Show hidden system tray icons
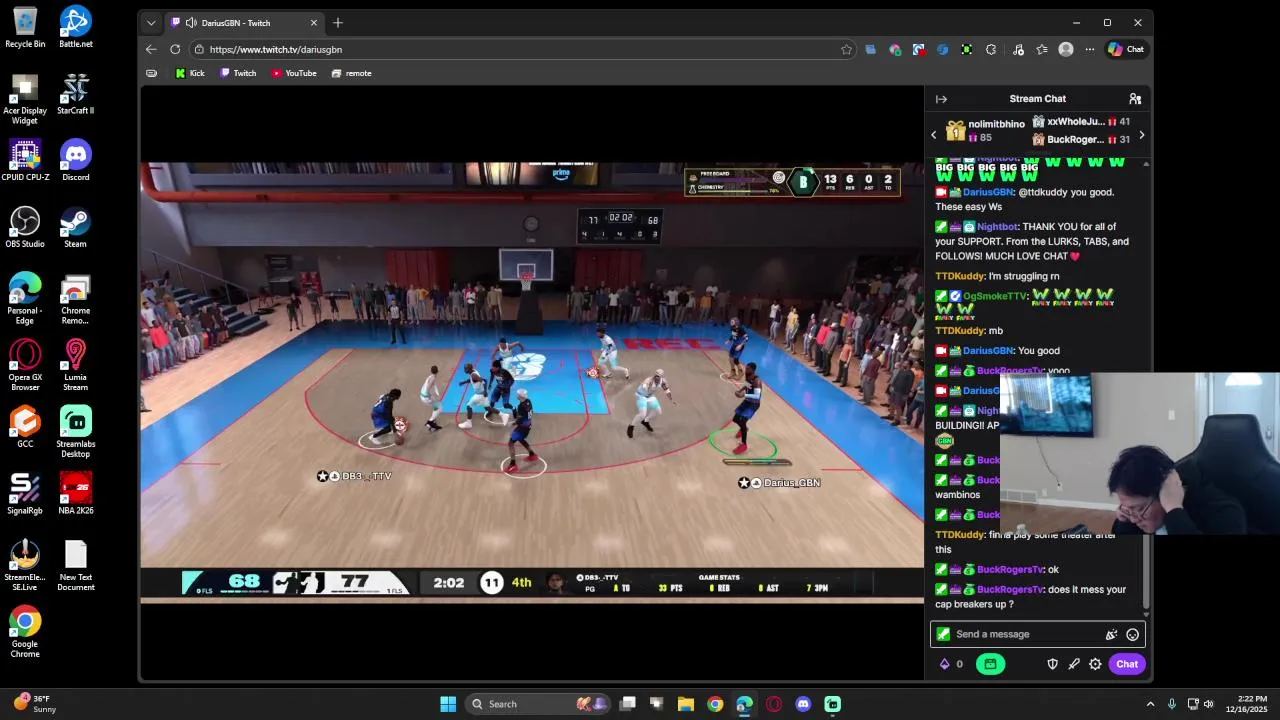 (1150, 704)
